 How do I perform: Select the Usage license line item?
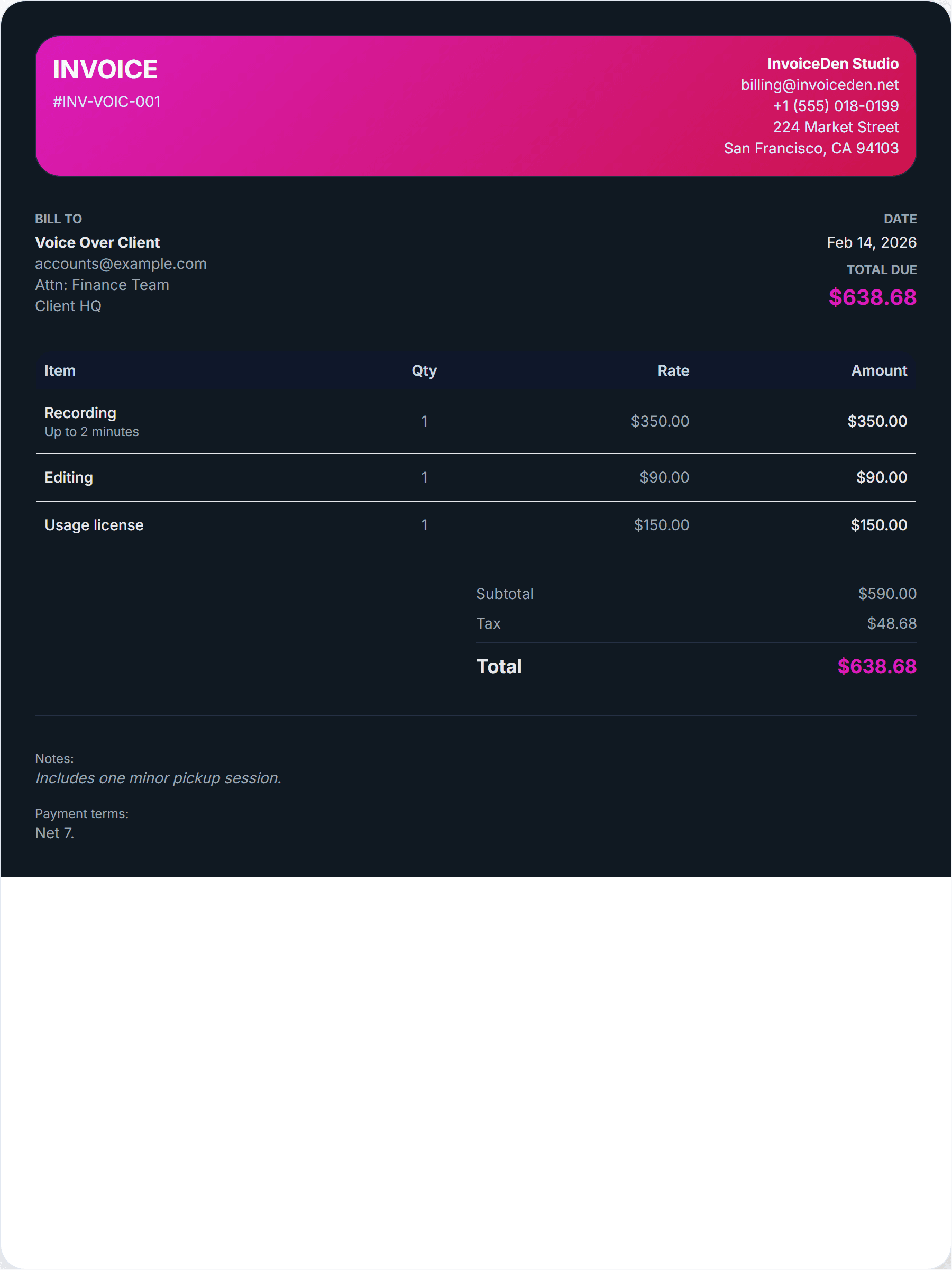click(94, 525)
